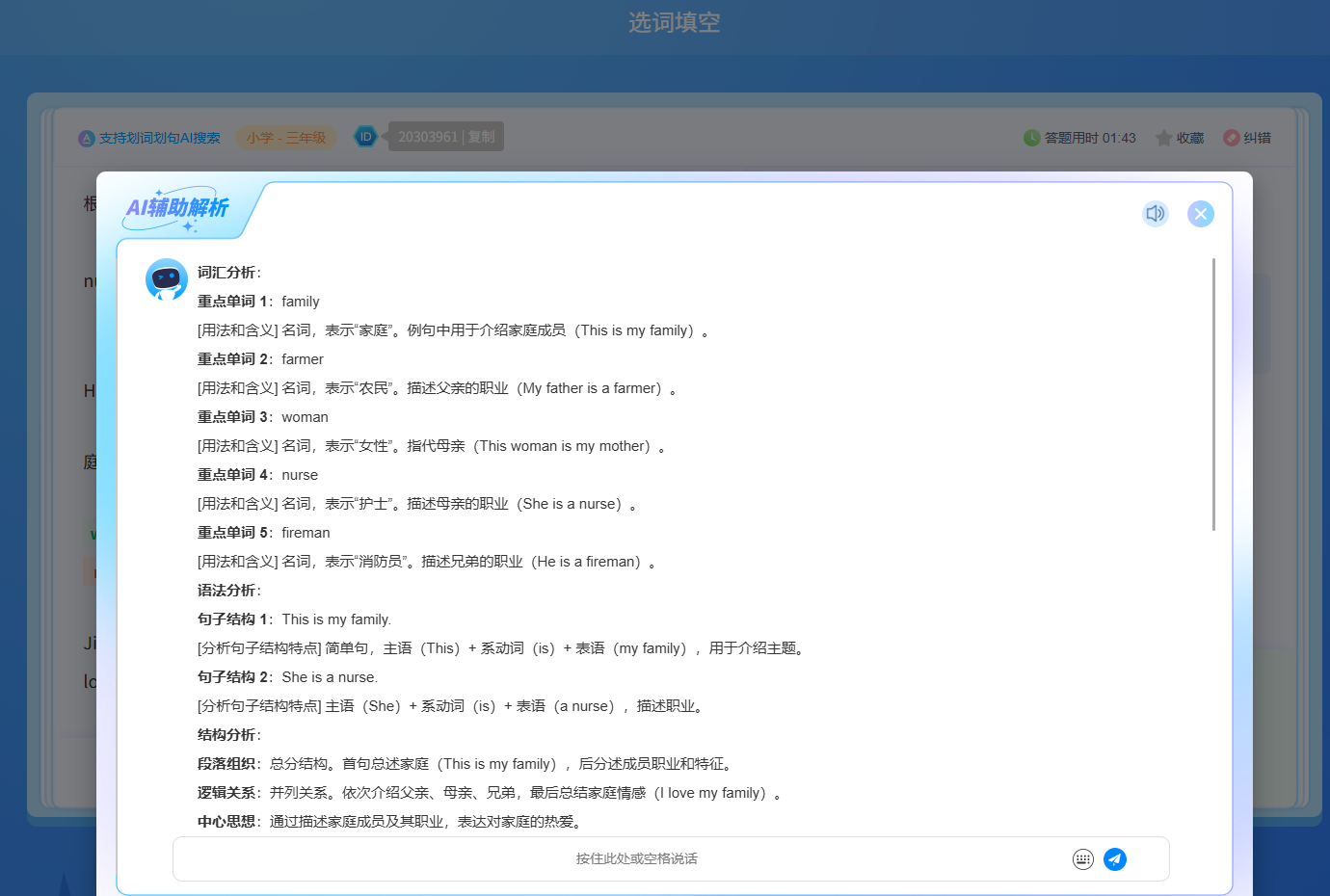Click the dialog's vertical scrollbar
This screenshot has width=1330, height=896.
1213,394
